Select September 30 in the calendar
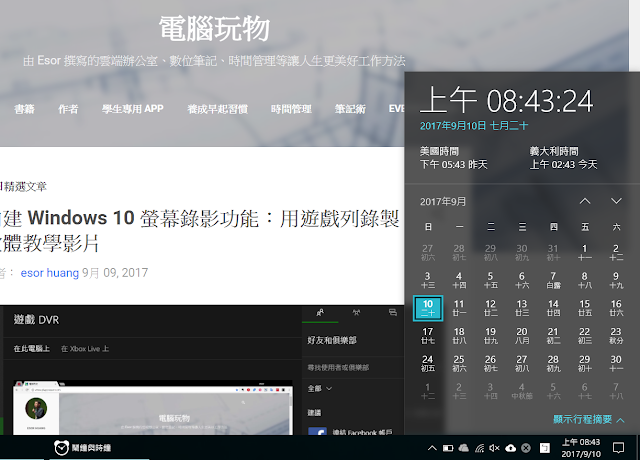The image size is (640, 460). [616, 363]
